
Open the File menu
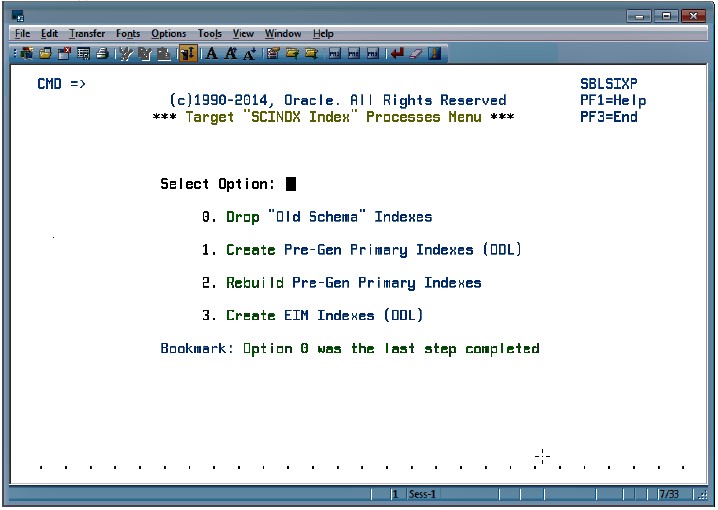coord(22,33)
